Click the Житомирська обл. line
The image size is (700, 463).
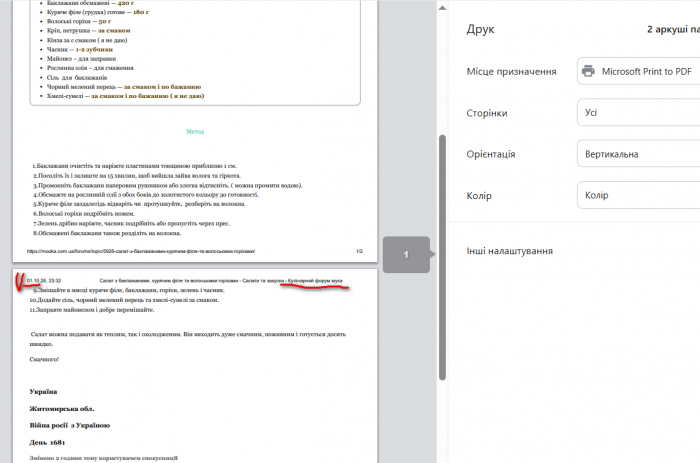[x=62, y=409]
